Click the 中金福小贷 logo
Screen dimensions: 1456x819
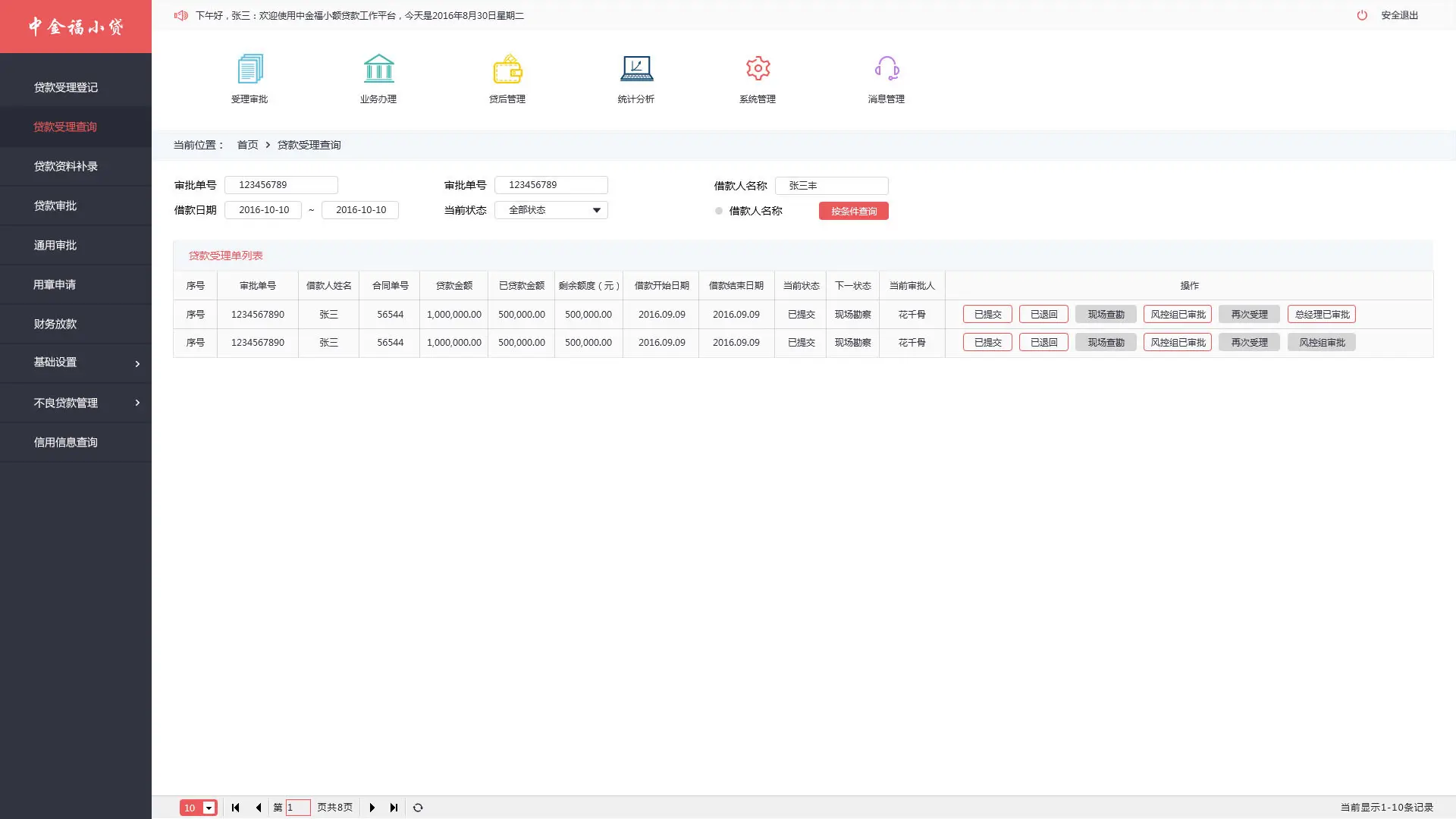[76, 27]
